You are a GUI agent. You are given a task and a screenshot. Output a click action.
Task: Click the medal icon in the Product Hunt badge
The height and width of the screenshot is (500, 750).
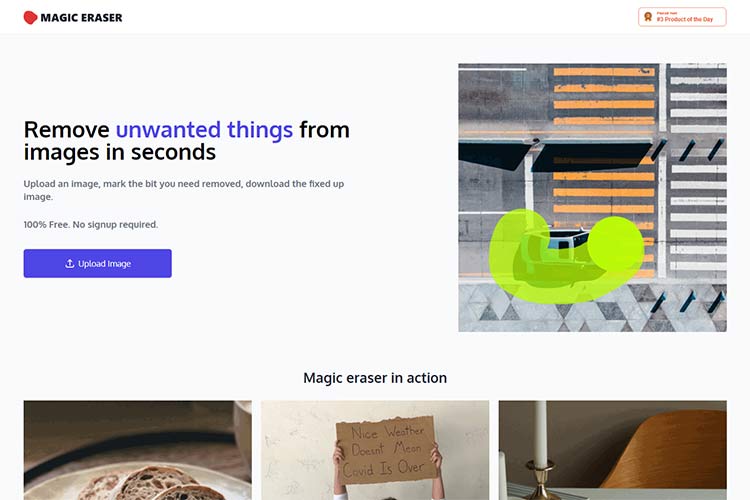648,17
